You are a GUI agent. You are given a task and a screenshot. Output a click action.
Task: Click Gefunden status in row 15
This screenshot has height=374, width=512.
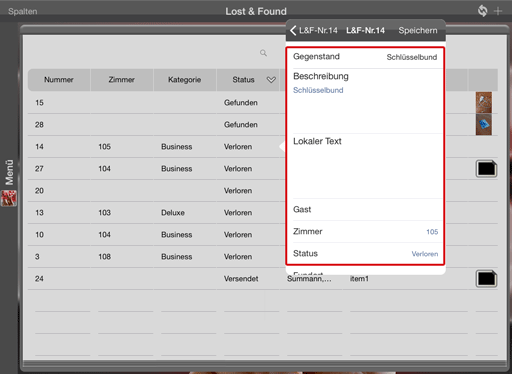click(241, 103)
